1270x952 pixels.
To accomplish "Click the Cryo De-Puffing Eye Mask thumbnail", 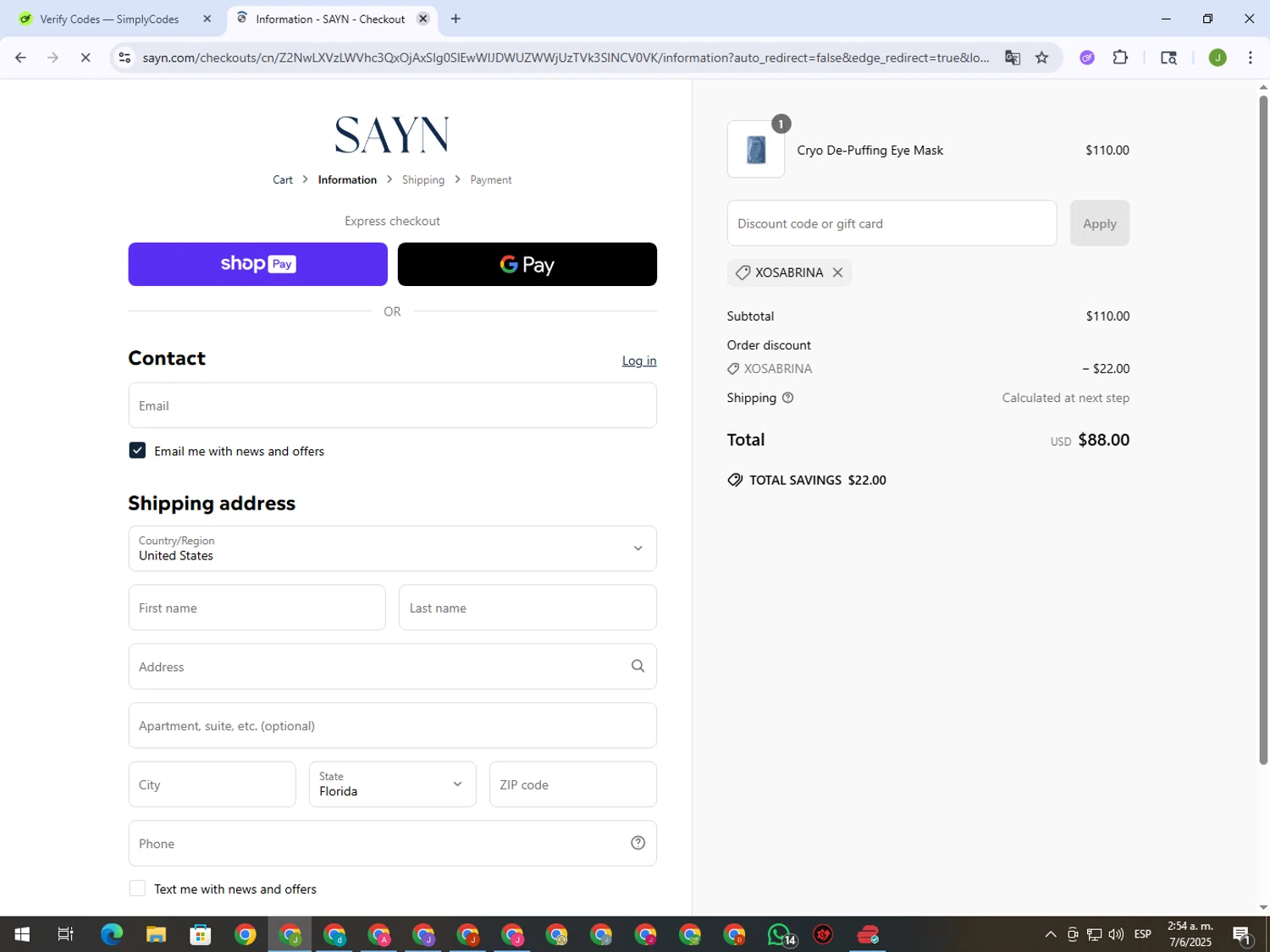I will (x=756, y=149).
